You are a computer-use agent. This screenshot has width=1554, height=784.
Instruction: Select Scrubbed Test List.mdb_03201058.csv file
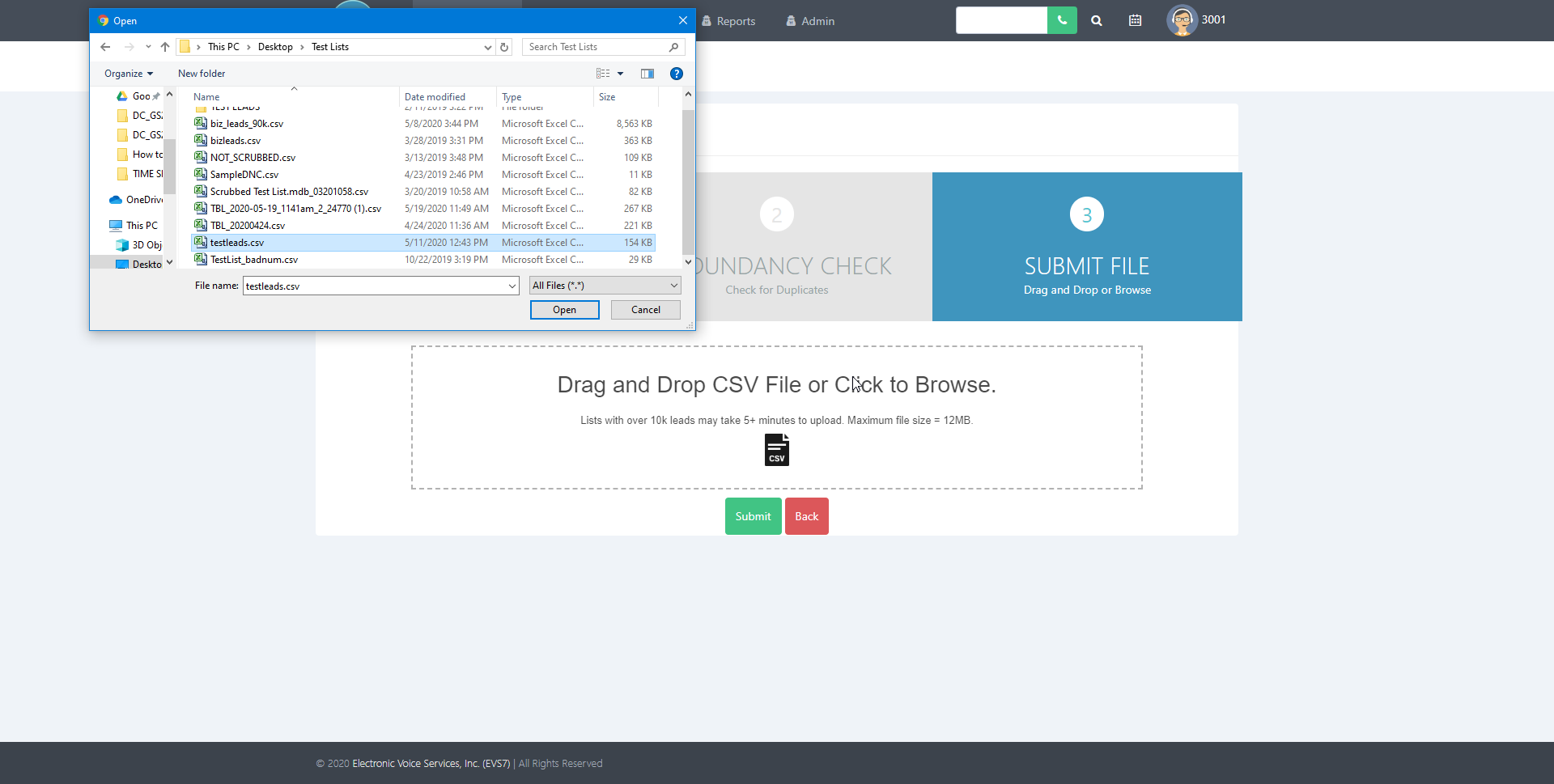[x=423, y=192]
